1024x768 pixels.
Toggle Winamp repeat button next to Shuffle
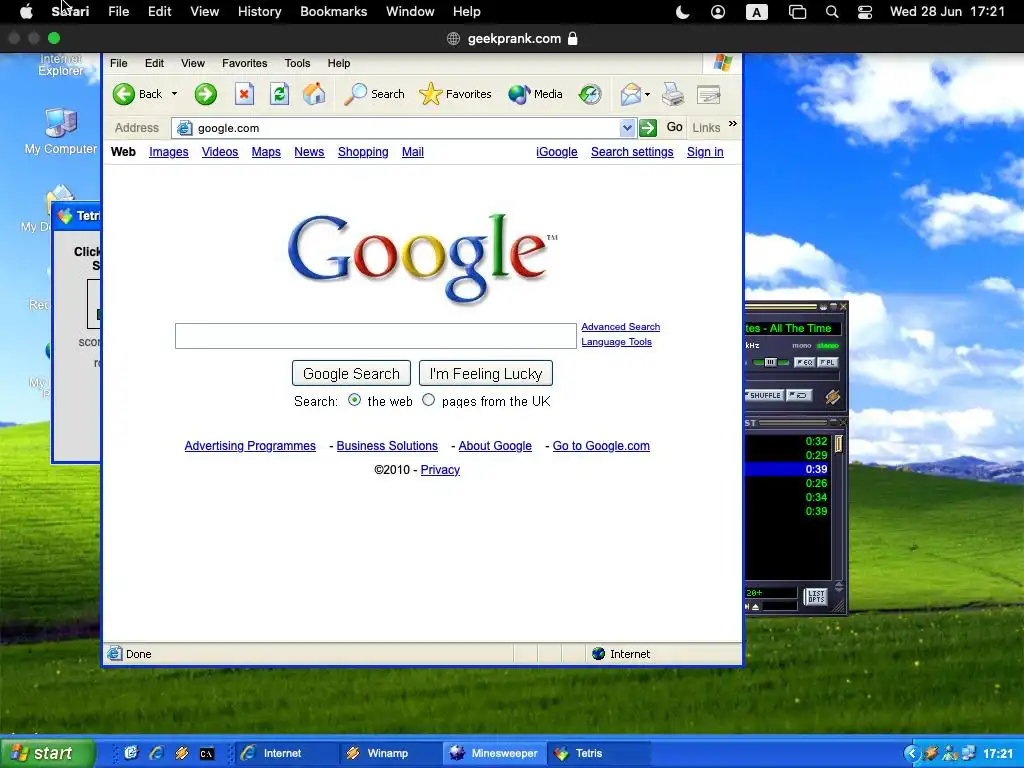[799, 395]
